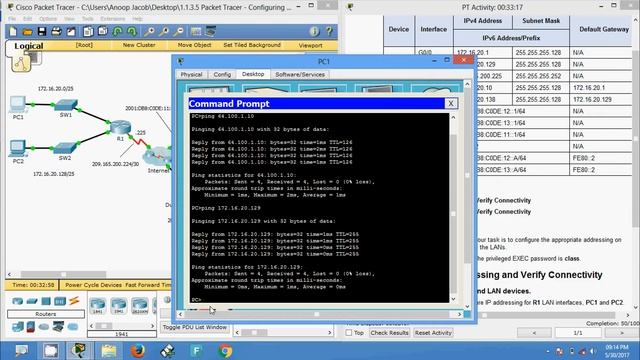Click the [Root] navigation label

(x=84, y=45)
